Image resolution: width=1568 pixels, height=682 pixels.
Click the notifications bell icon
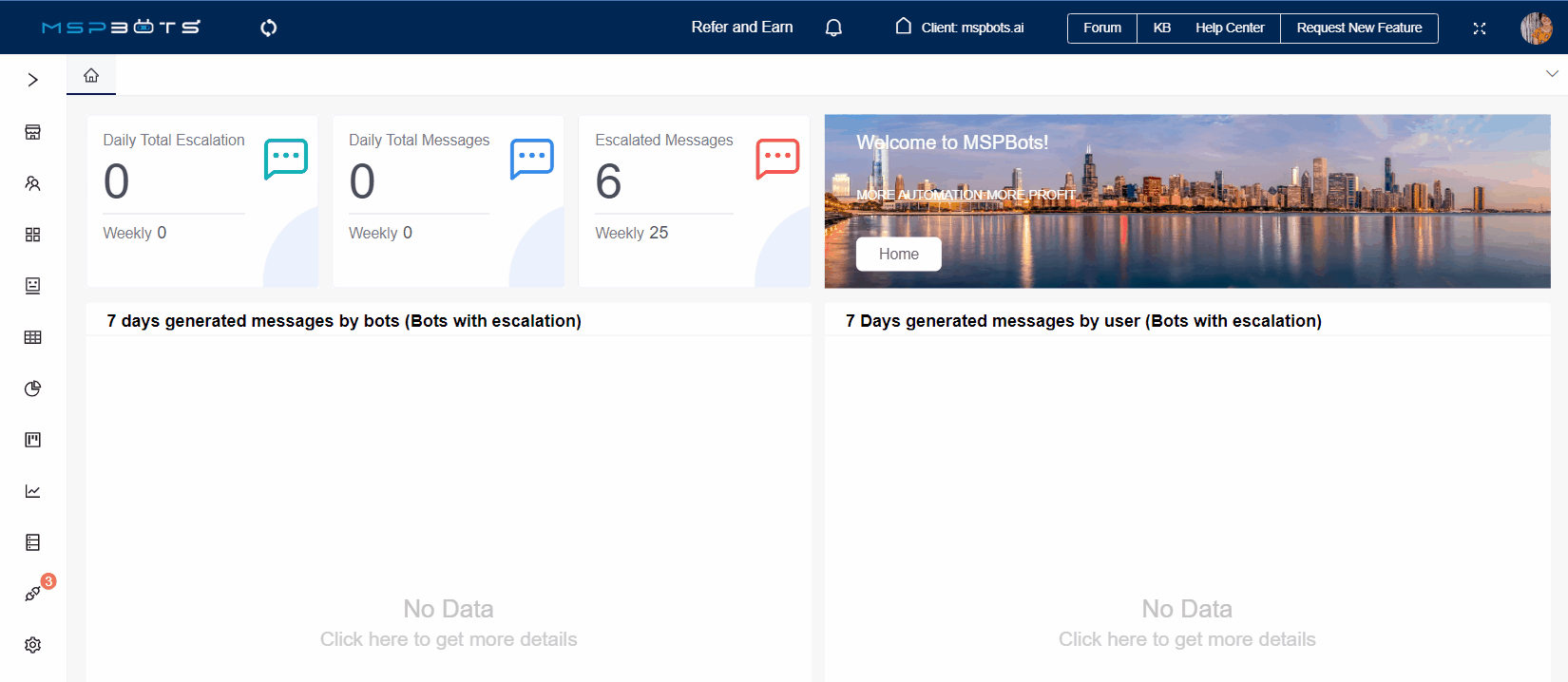[833, 28]
